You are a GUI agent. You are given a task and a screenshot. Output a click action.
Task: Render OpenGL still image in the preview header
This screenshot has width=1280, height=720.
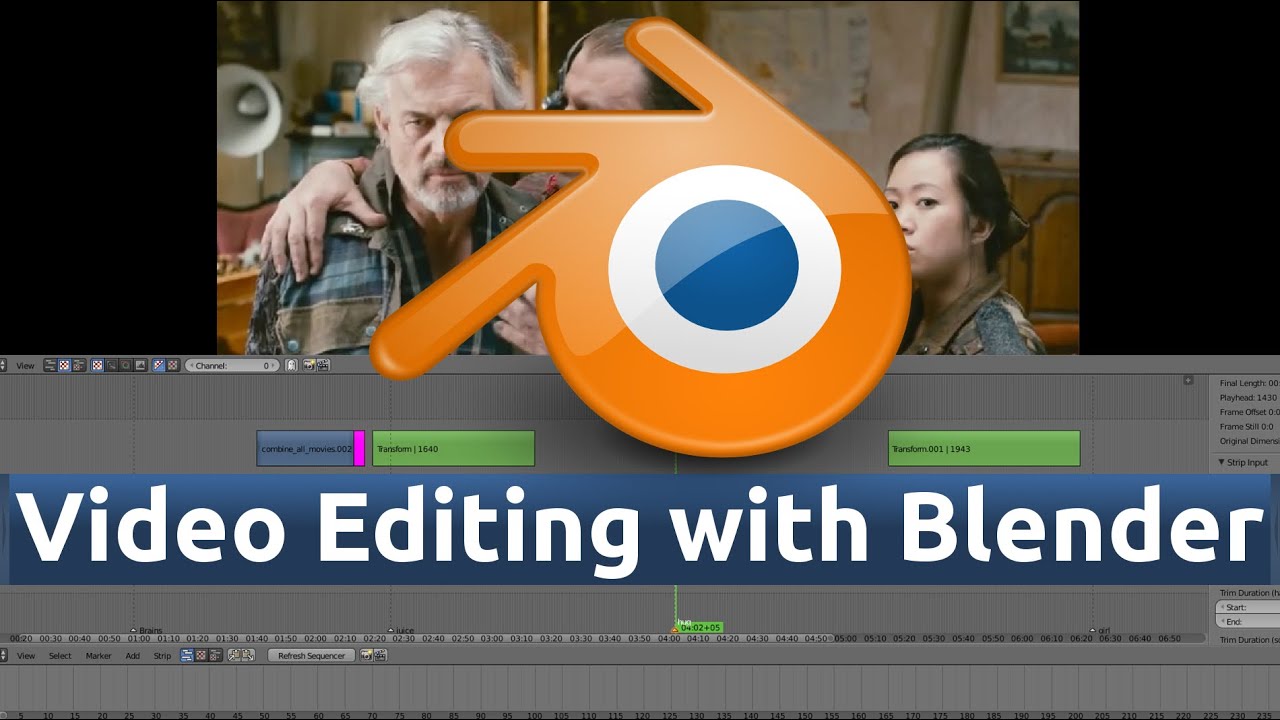coord(310,366)
